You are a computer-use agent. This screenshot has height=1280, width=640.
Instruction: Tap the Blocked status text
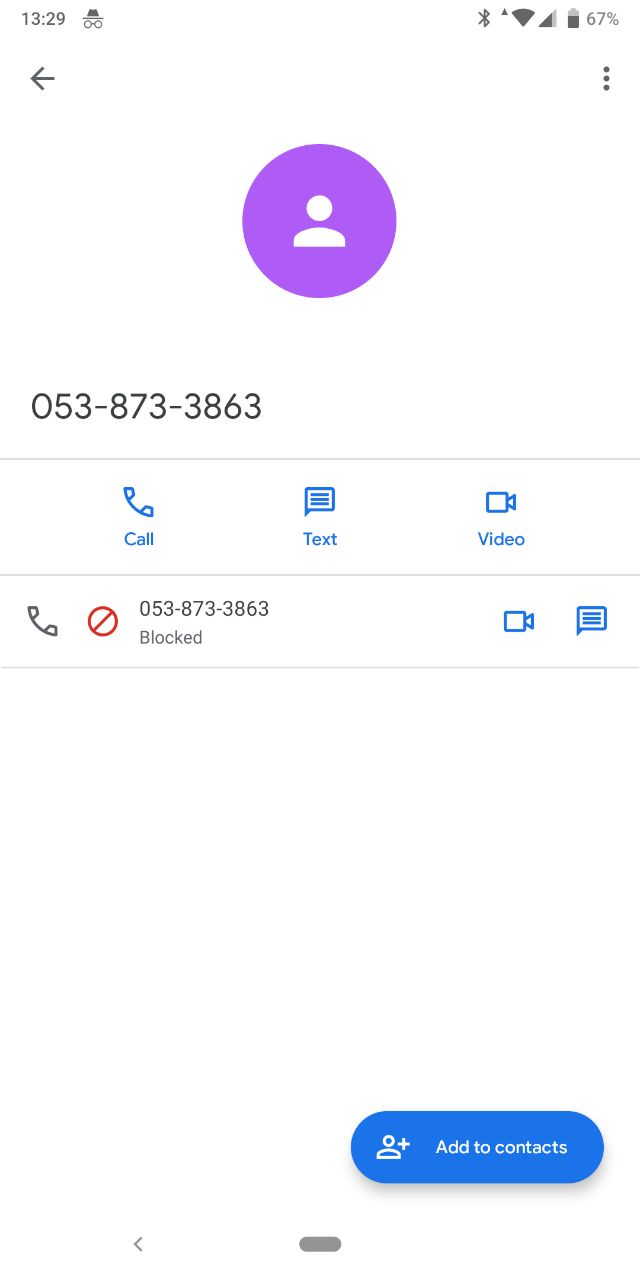click(x=171, y=638)
